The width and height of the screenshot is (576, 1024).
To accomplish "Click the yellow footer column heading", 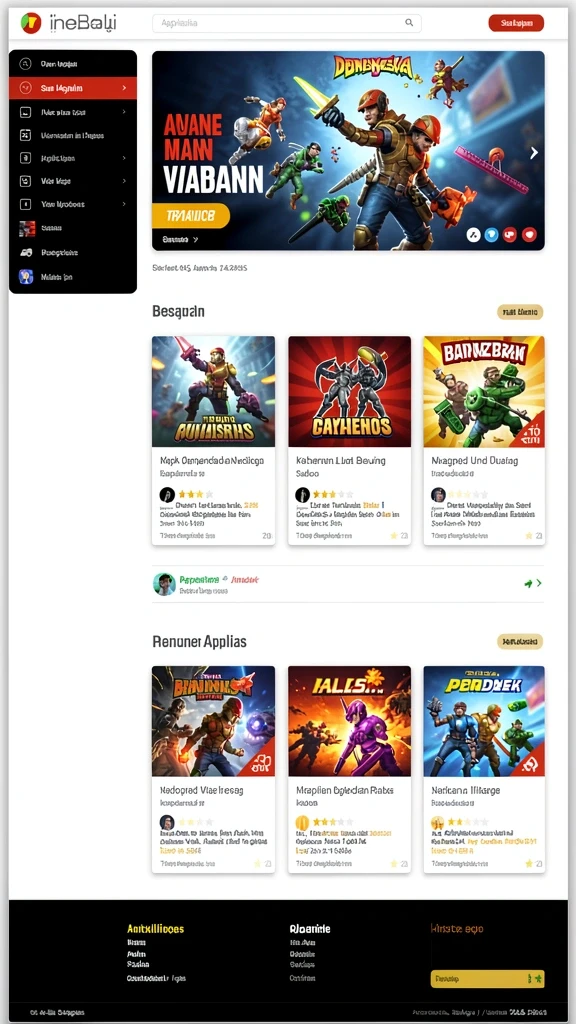I will [x=155, y=929].
